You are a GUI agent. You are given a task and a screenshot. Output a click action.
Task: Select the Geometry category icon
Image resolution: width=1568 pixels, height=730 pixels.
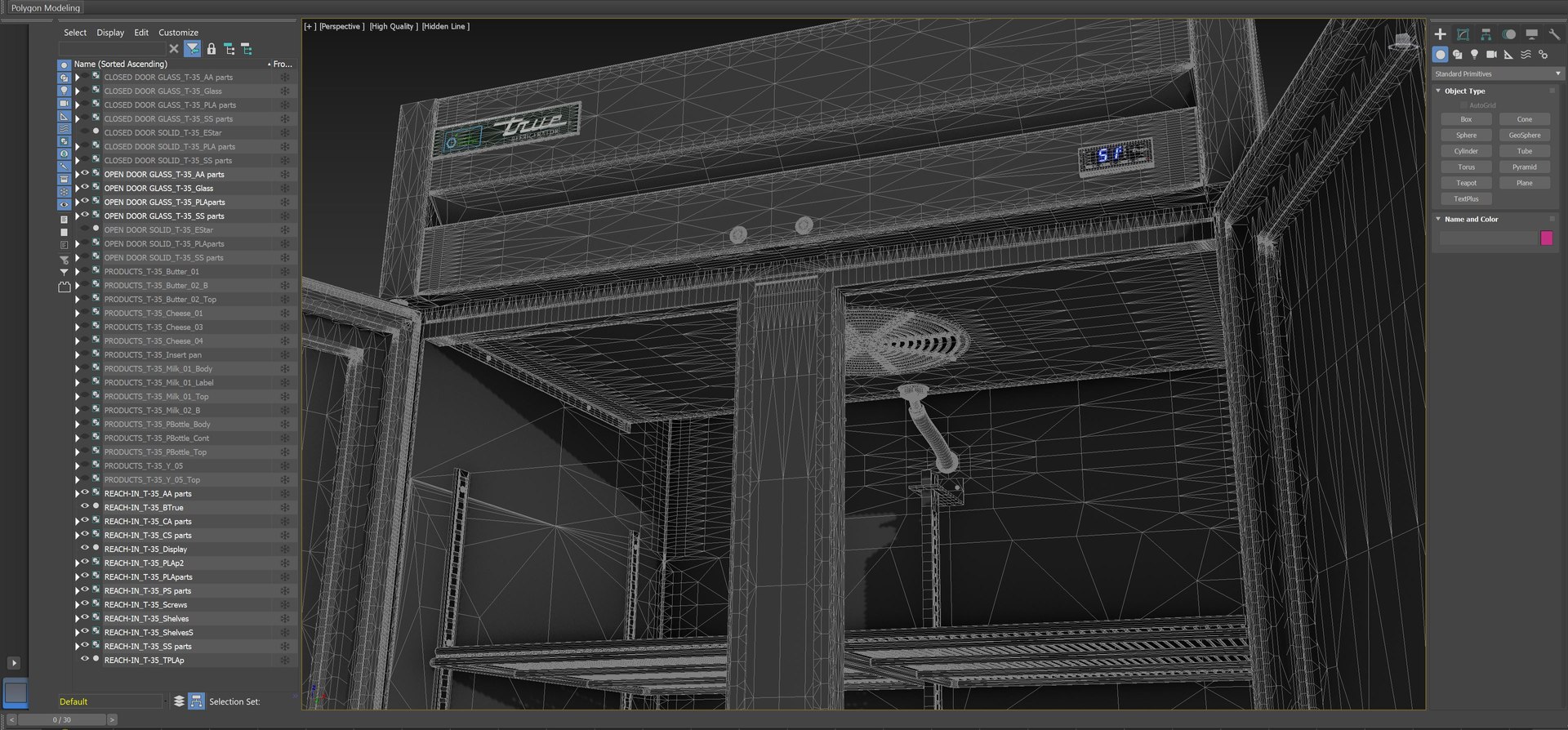tap(1441, 55)
